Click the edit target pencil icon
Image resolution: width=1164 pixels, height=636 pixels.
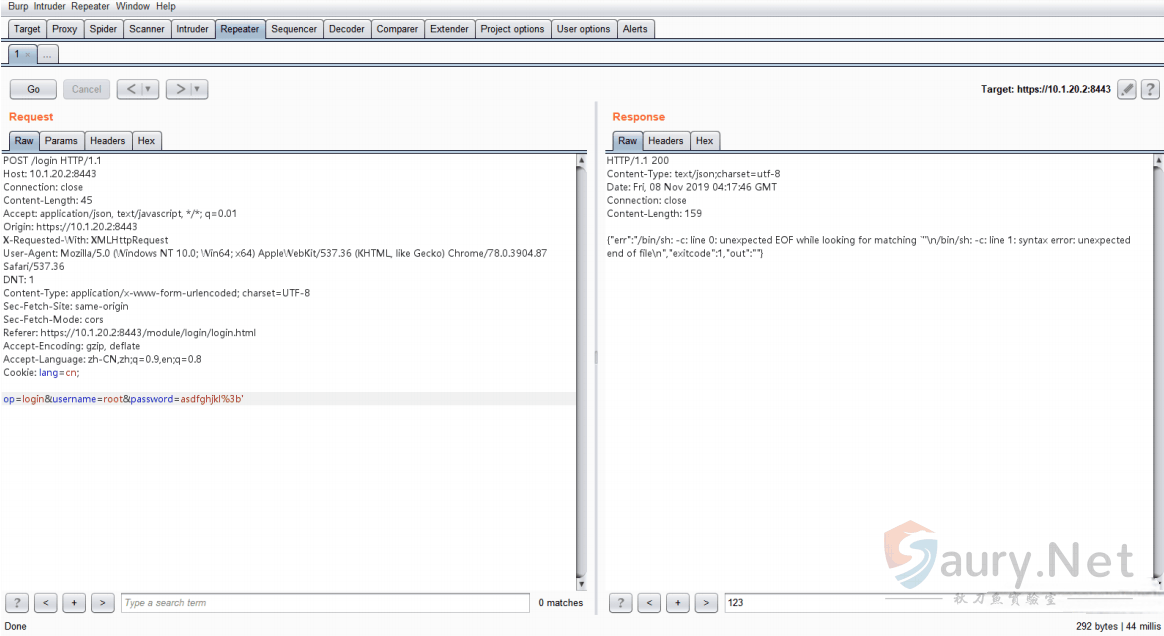1127,89
